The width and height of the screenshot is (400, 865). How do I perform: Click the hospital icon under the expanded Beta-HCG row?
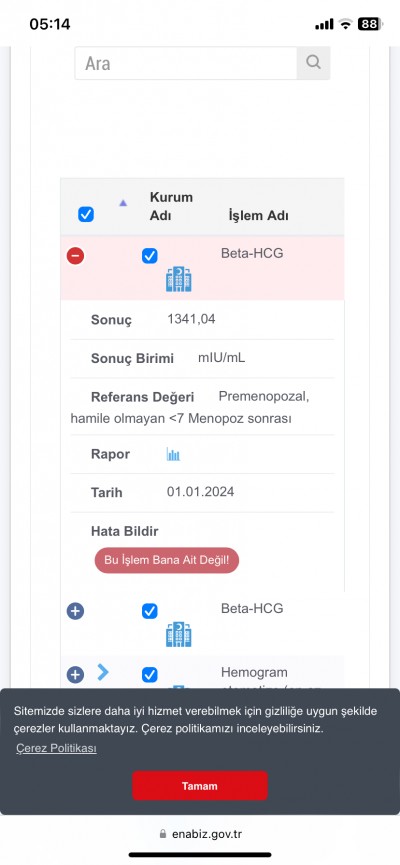pyautogui.click(x=179, y=279)
